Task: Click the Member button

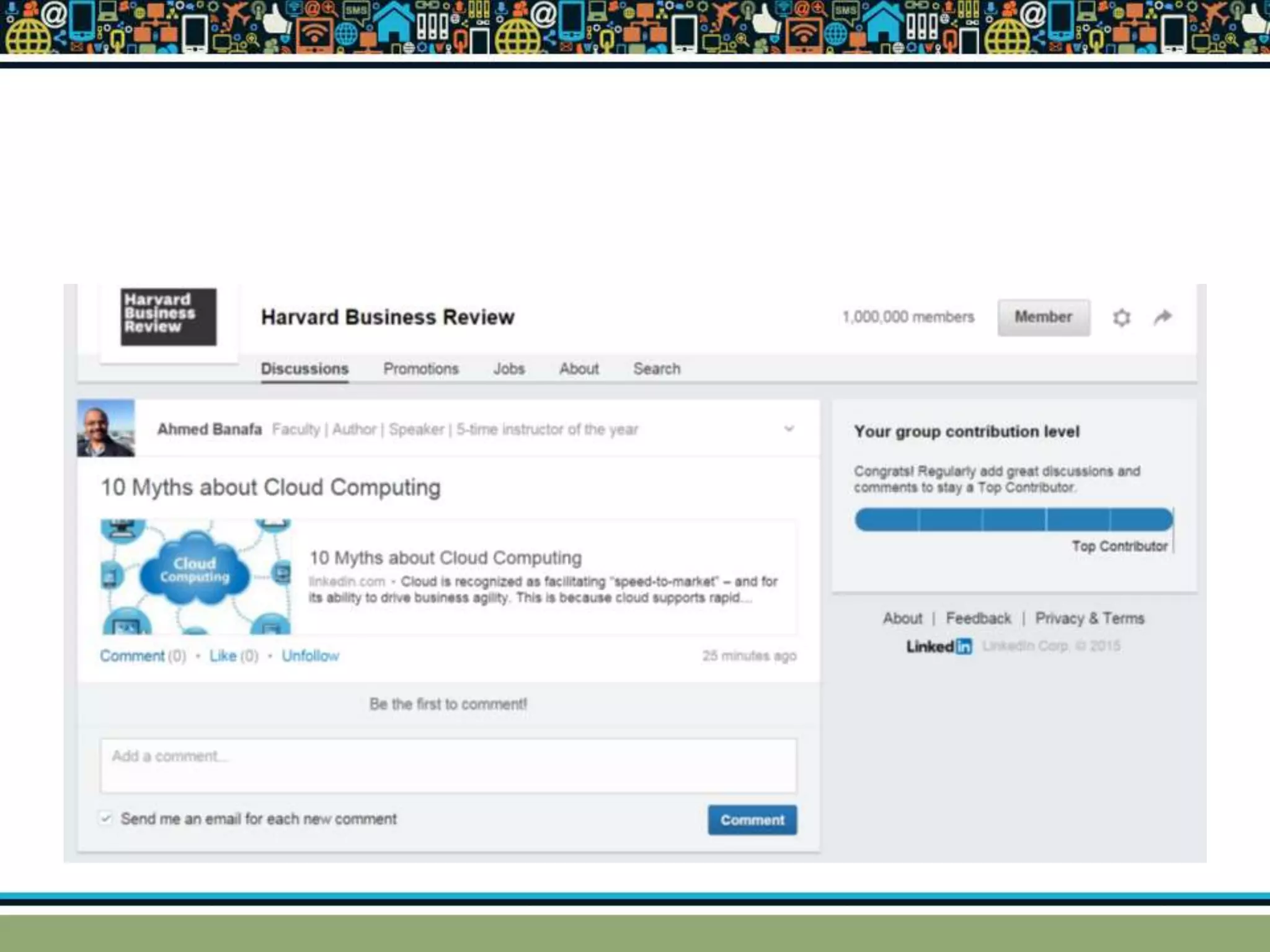Action: tap(1043, 317)
